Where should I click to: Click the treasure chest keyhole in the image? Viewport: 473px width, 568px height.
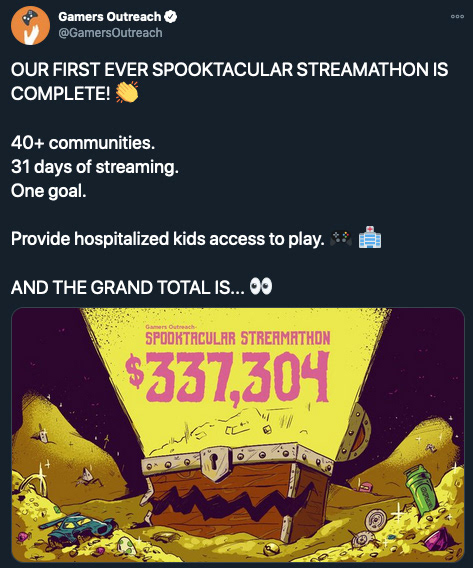point(214,461)
